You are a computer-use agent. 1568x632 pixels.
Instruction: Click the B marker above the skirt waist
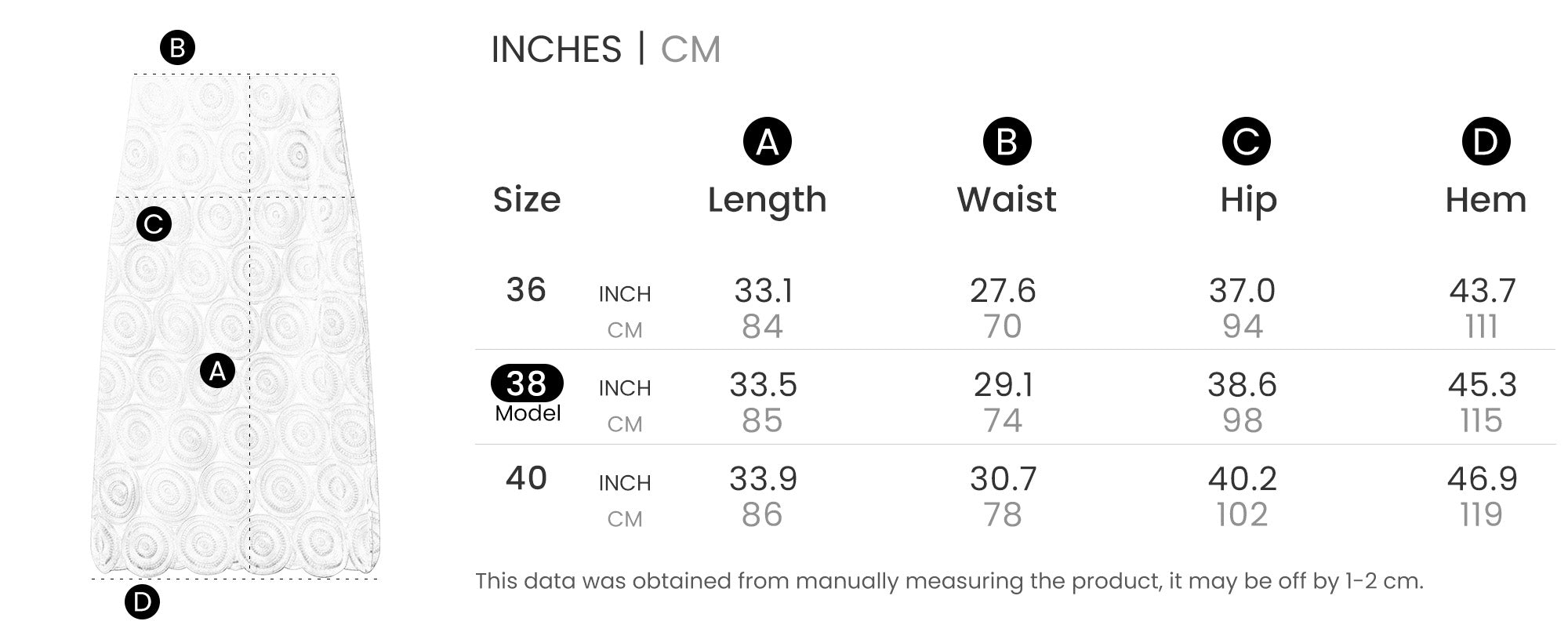tap(177, 48)
